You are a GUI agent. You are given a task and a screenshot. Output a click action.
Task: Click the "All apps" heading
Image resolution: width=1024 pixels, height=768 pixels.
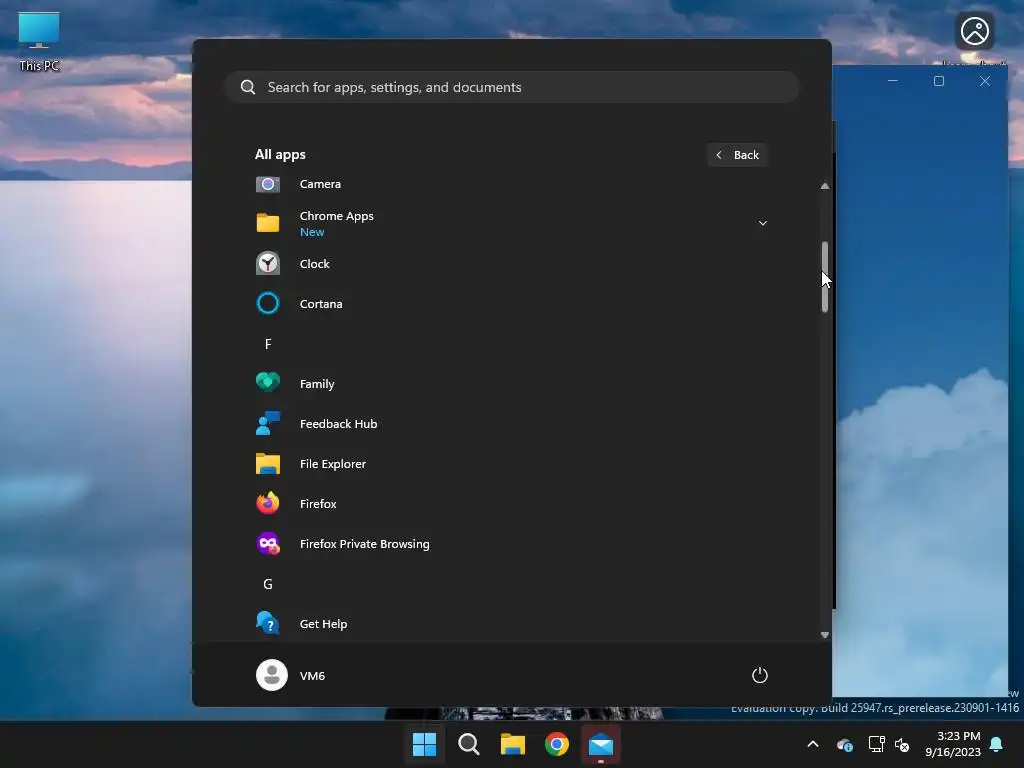coord(280,155)
